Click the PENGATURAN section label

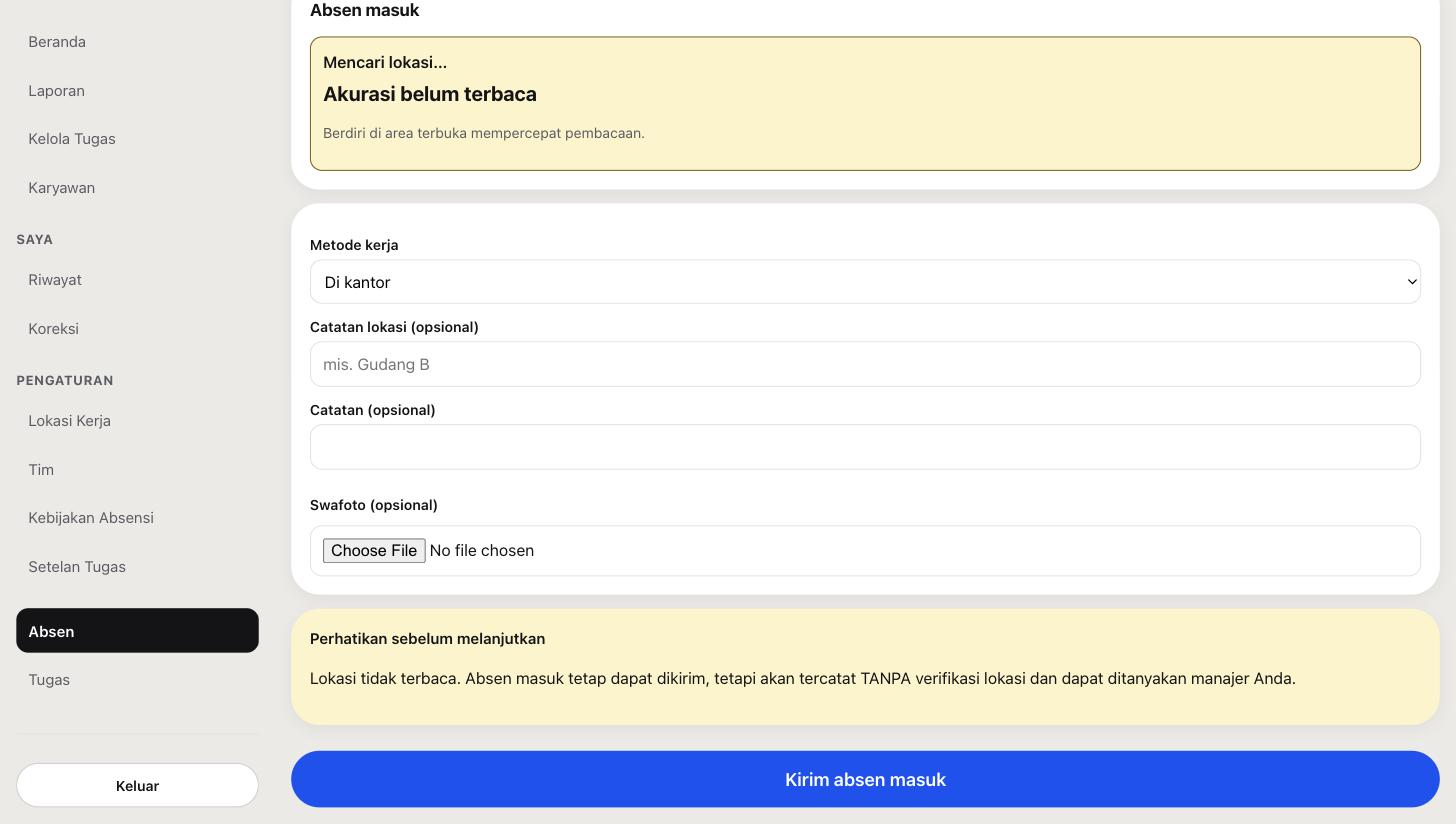point(65,381)
